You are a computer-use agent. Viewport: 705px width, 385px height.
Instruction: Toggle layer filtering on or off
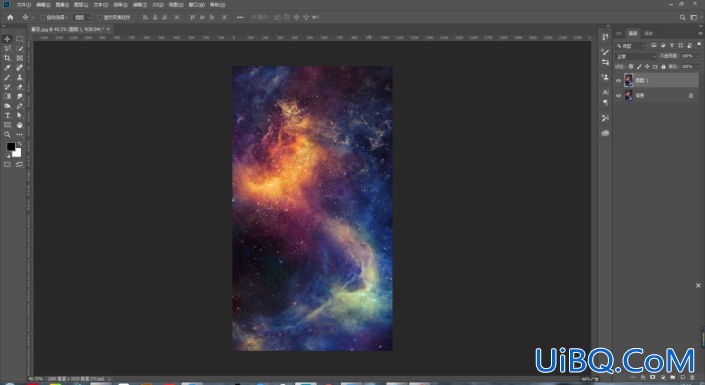(699, 45)
